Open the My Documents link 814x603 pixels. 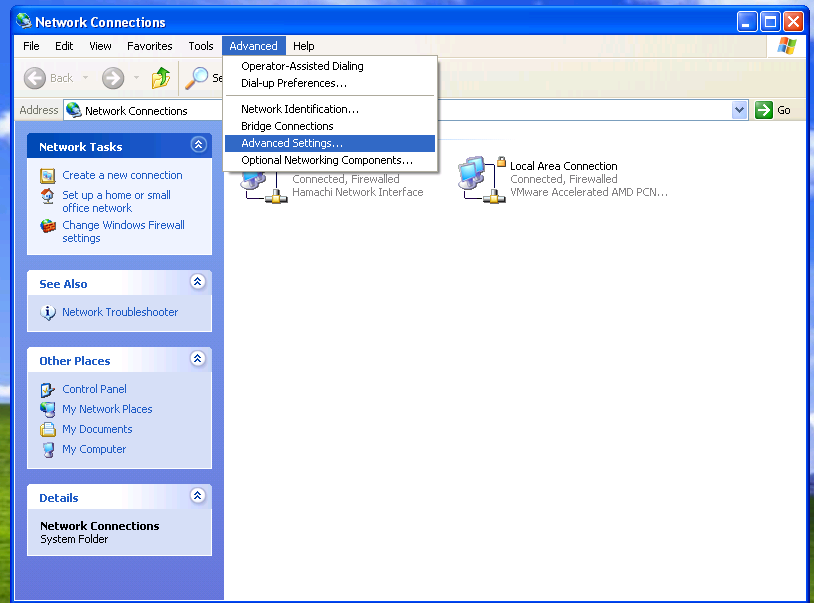point(97,430)
